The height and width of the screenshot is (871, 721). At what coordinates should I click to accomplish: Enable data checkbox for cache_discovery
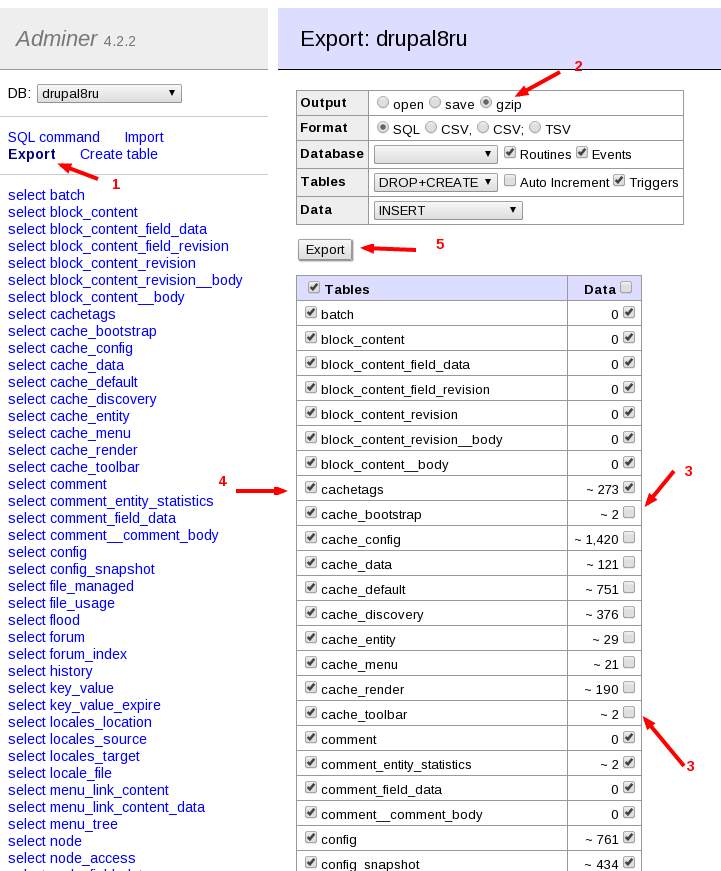pos(629,612)
